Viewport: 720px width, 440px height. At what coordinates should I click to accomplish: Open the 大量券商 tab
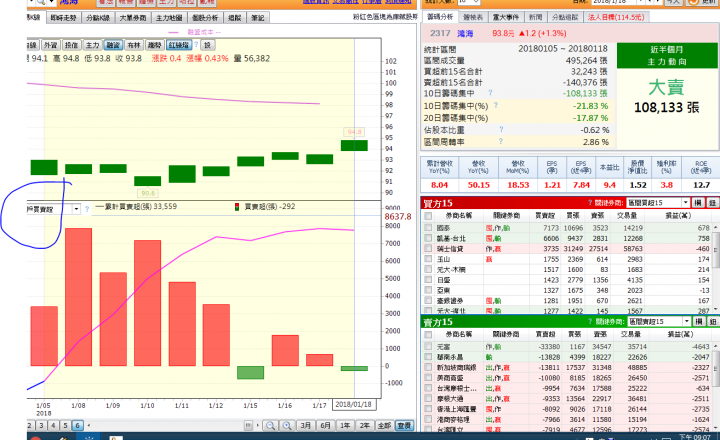tap(133, 17)
